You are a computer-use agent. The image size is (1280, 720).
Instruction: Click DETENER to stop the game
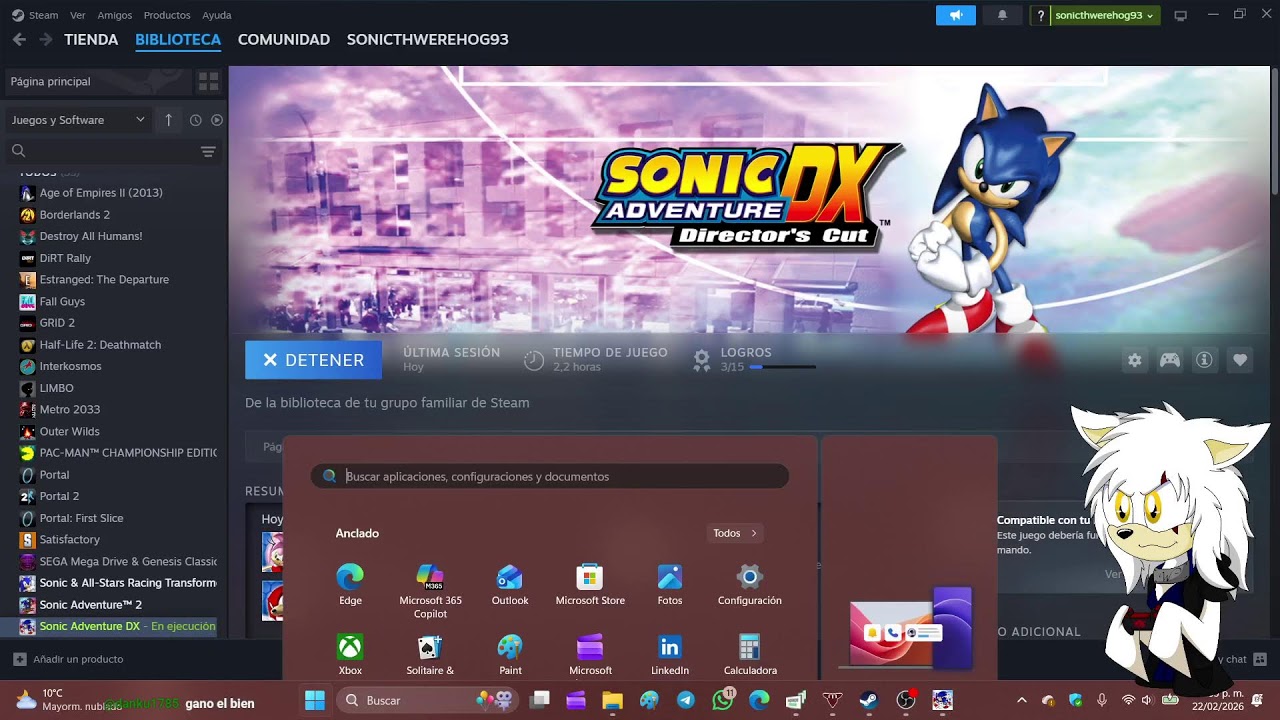pos(313,360)
